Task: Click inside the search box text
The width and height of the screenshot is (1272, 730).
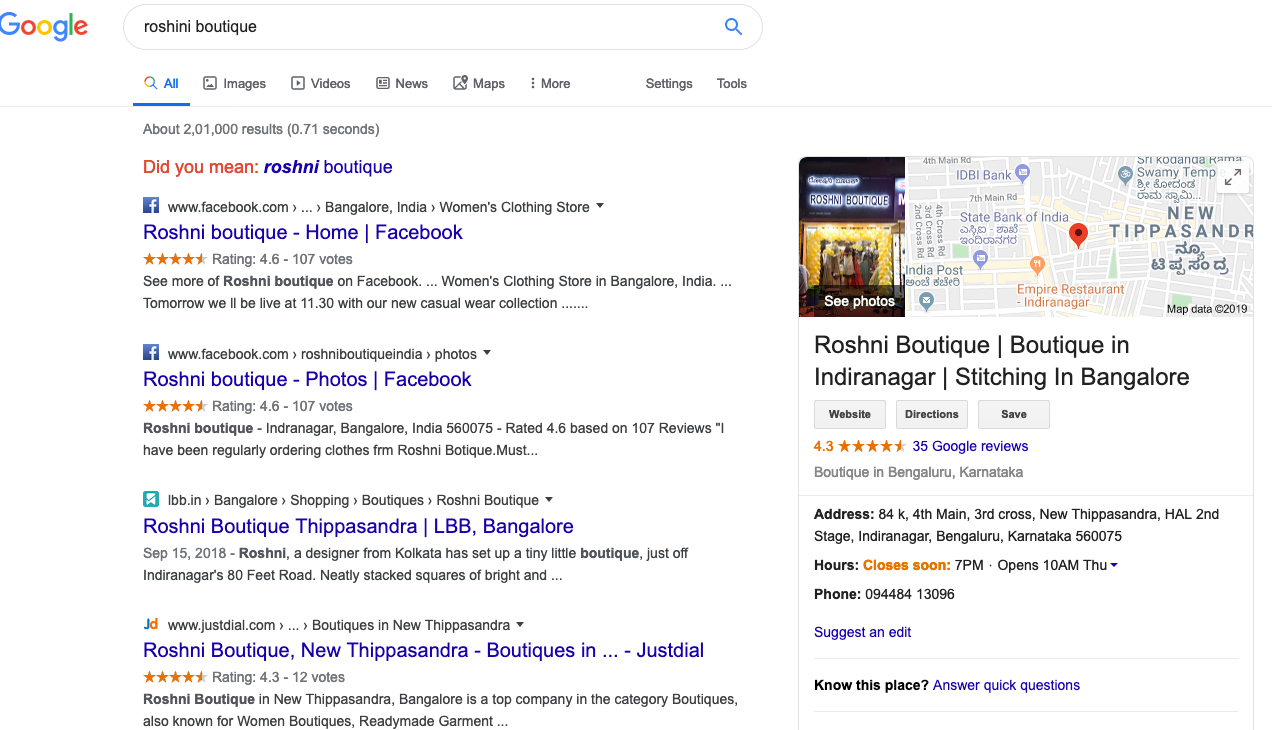Action: [x=200, y=27]
